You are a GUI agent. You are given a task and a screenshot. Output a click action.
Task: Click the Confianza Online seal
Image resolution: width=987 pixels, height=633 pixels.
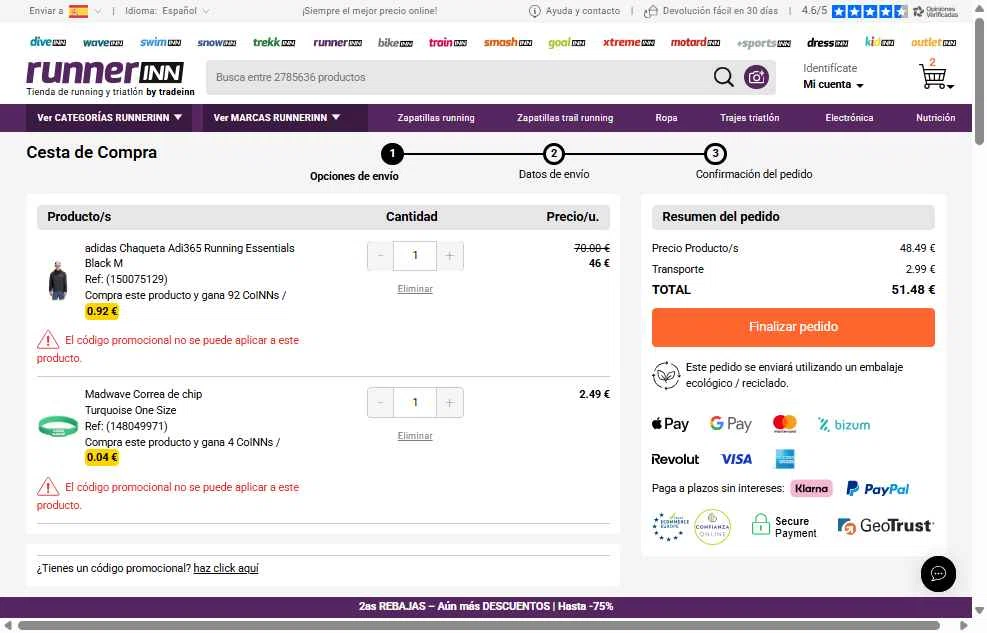[x=712, y=527]
